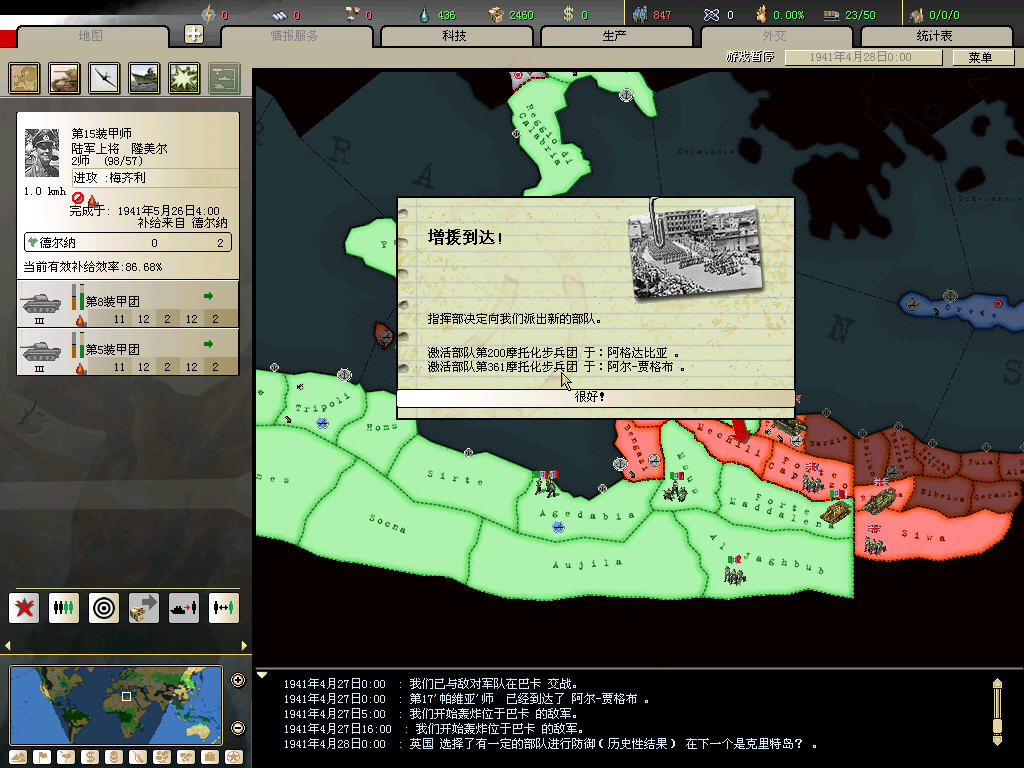This screenshot has width=1024, height=768.
Task: Click the transport capacity truck icon
Action: [x=831, y=14]
